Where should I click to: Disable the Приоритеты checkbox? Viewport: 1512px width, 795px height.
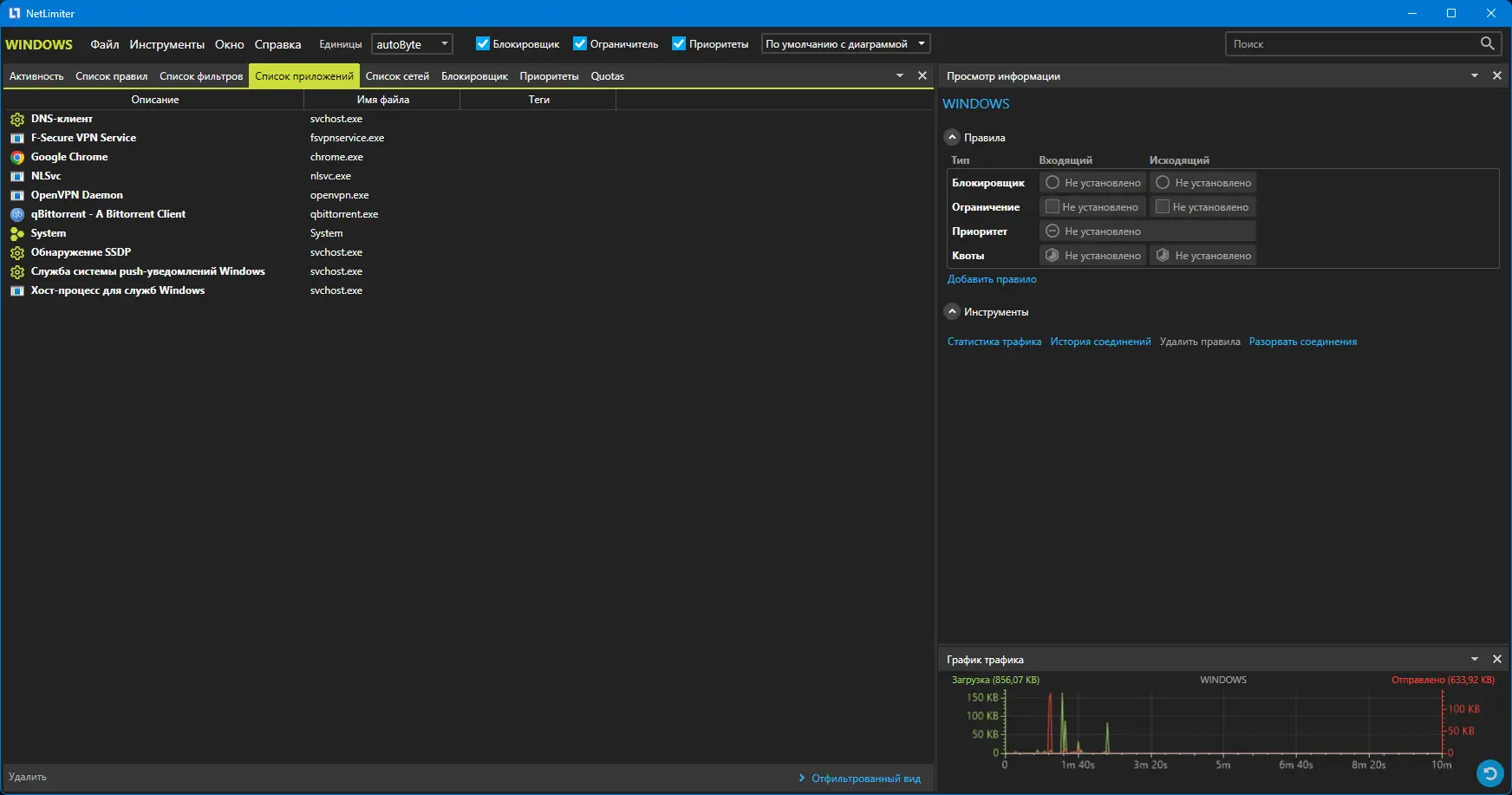coord(679,43)
